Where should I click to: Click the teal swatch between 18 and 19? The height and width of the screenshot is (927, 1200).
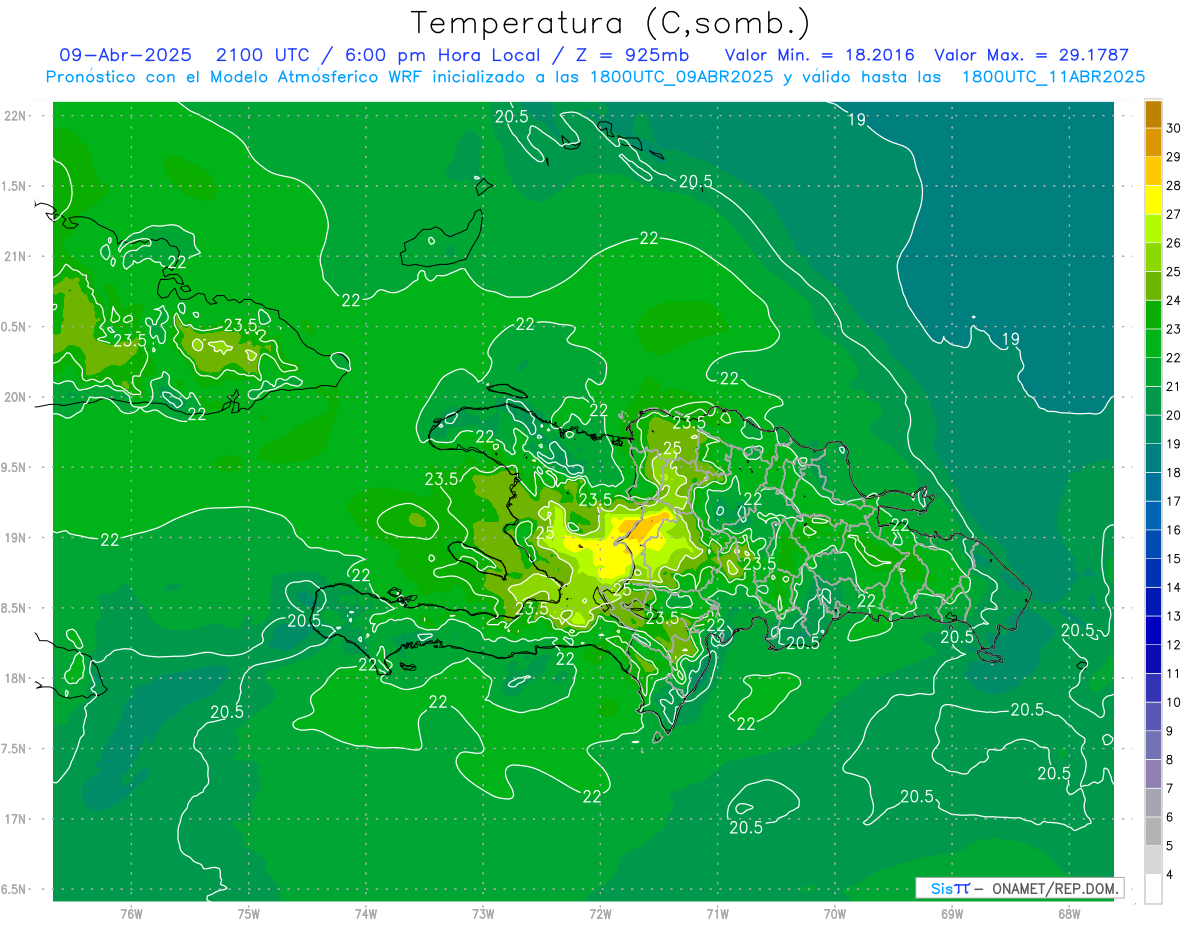click(x=1153, y=458)
